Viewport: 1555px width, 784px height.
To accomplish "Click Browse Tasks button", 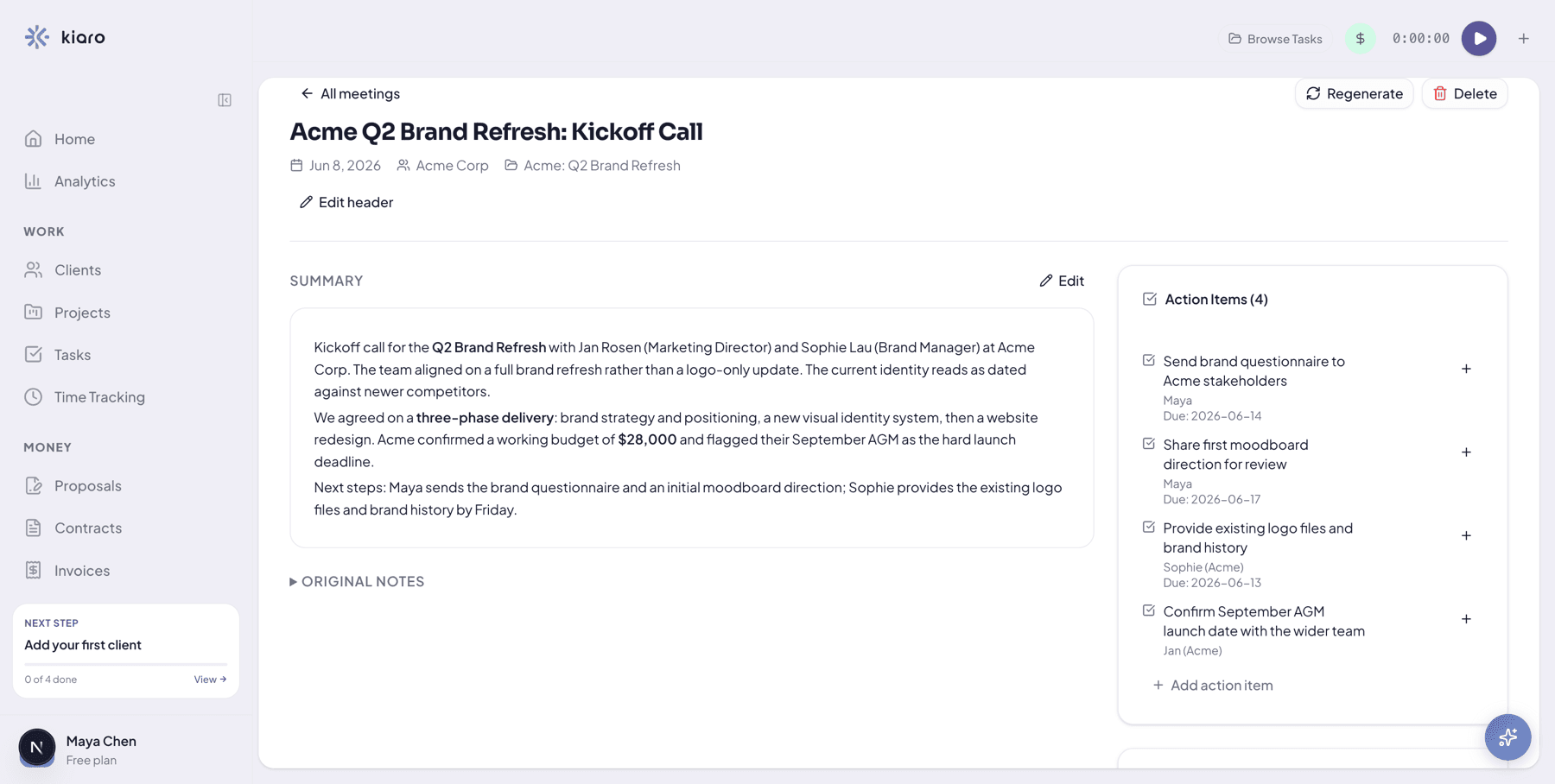I will (1275, 39).
